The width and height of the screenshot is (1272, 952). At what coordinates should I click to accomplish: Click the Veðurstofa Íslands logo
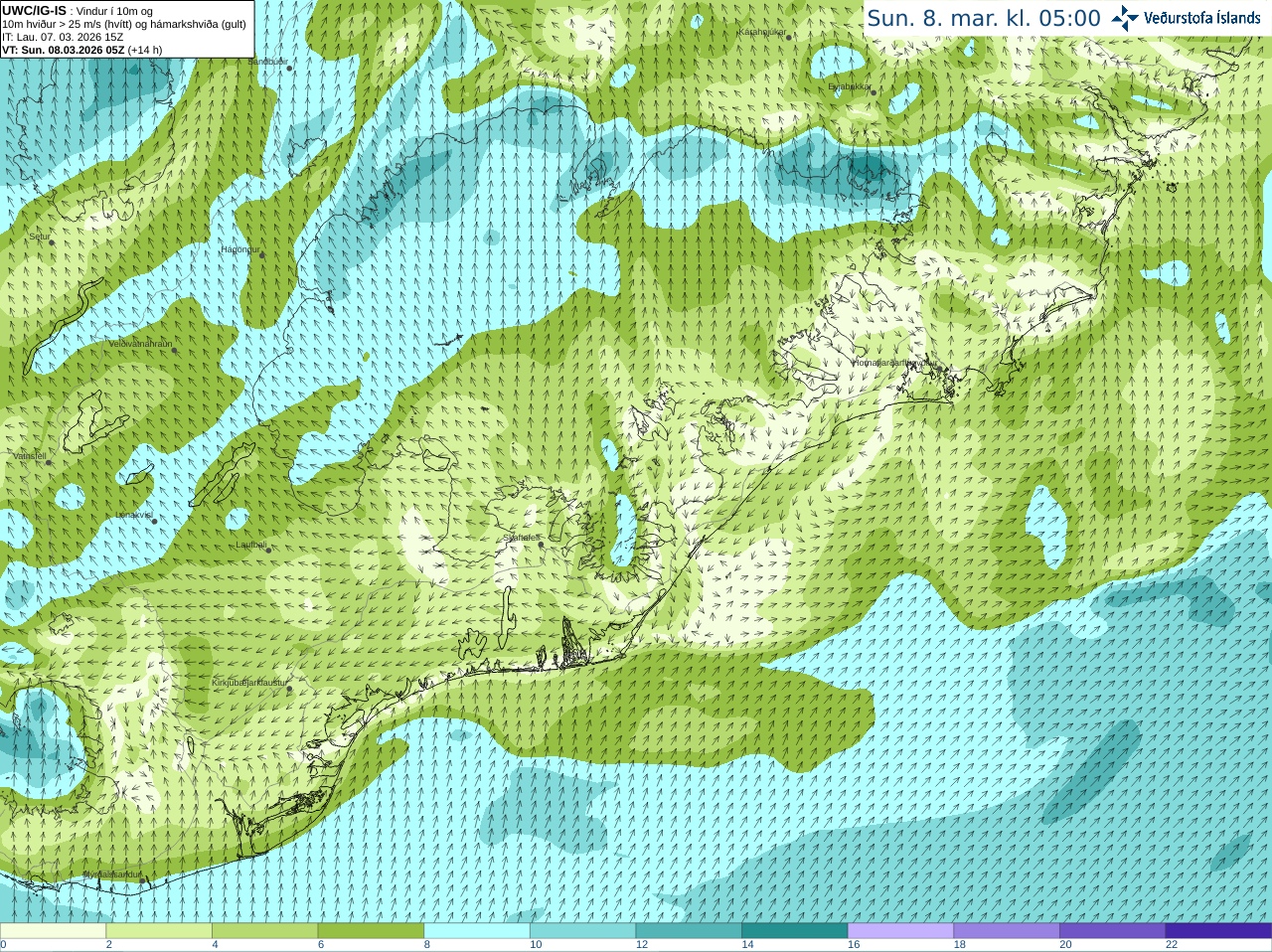click(x=1124, y=18)
